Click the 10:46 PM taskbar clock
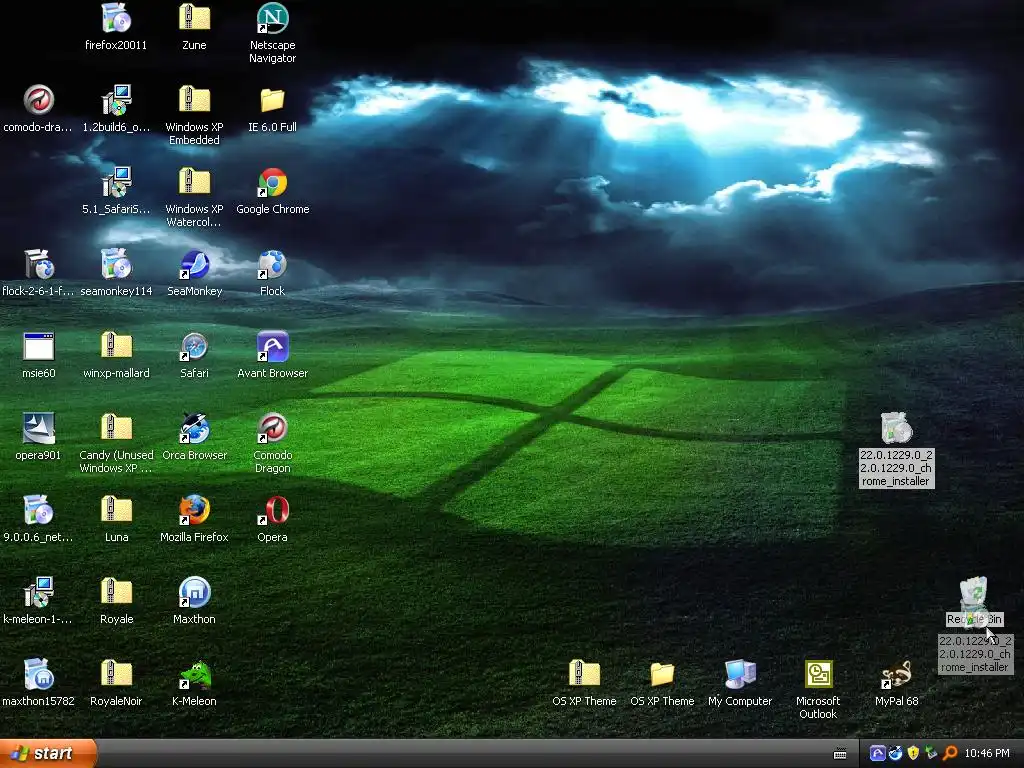Viewport: 1024px width, 768px height. pos(987,754)
